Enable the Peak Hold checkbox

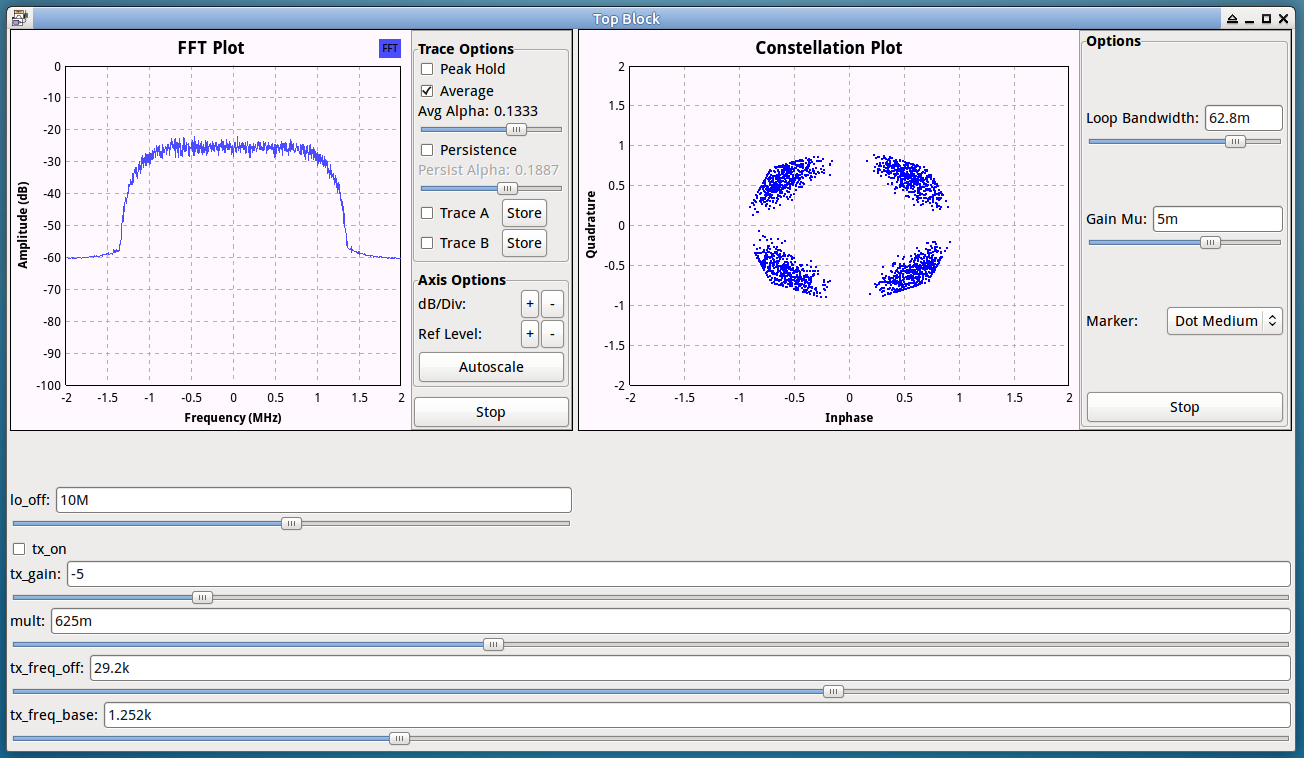coord(427,69)
